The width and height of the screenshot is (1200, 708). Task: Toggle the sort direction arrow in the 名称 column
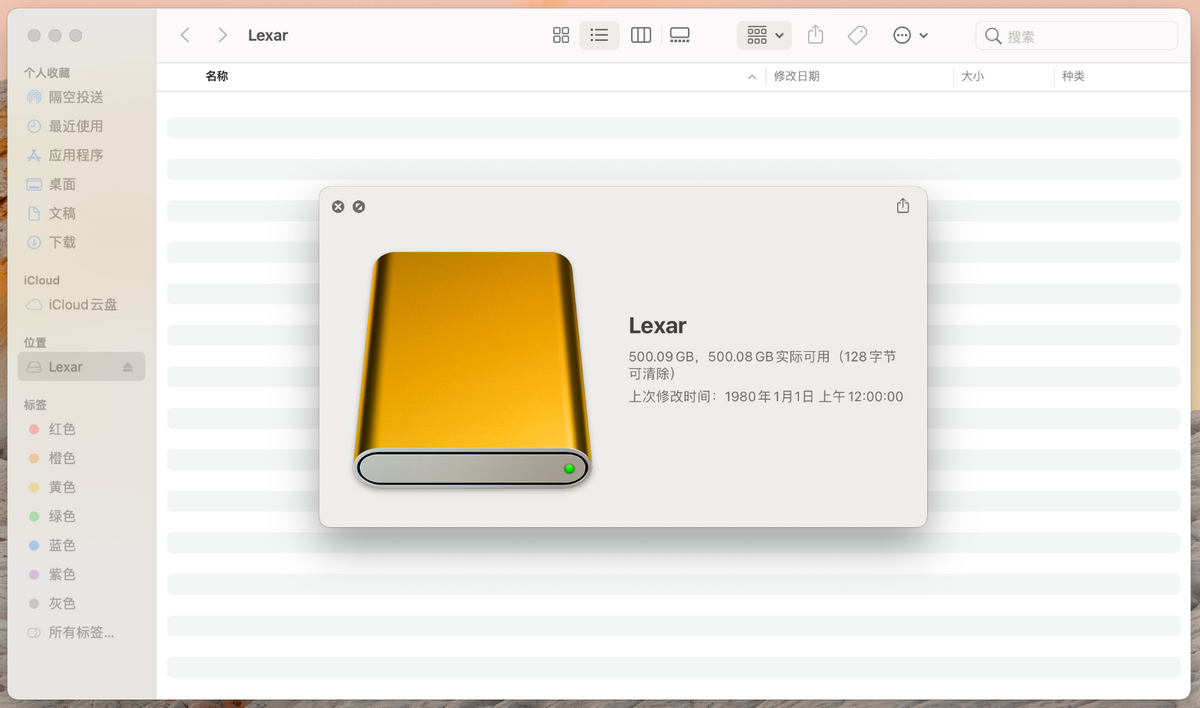click(752, 77)
